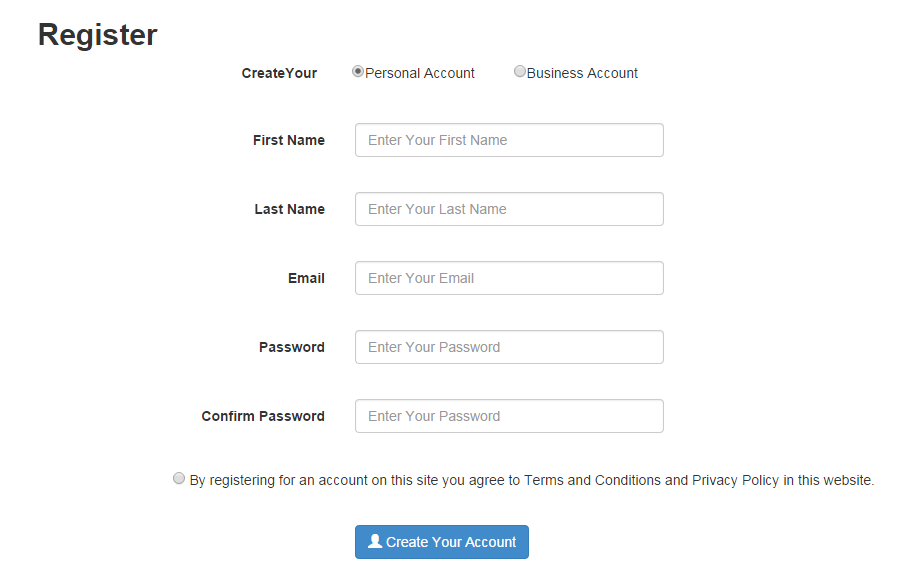914x577 pixels.
Task: Open the Terms and Conditions link
Action: click(589, 480)
